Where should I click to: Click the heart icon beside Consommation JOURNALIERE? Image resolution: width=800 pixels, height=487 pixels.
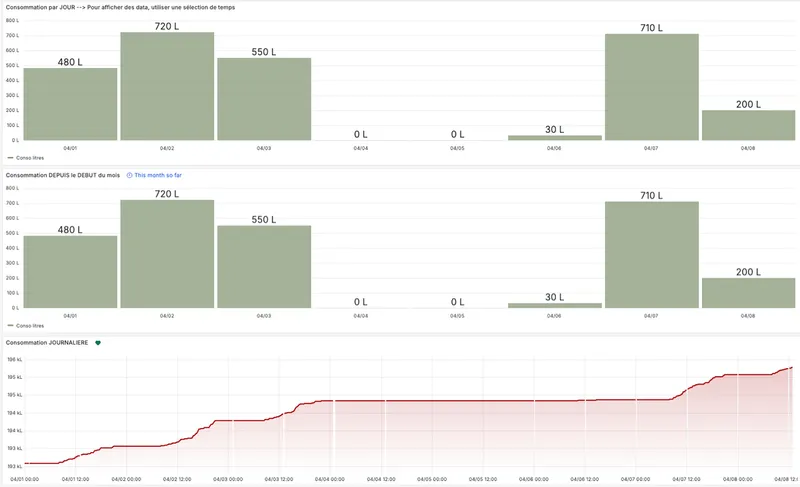98,343
